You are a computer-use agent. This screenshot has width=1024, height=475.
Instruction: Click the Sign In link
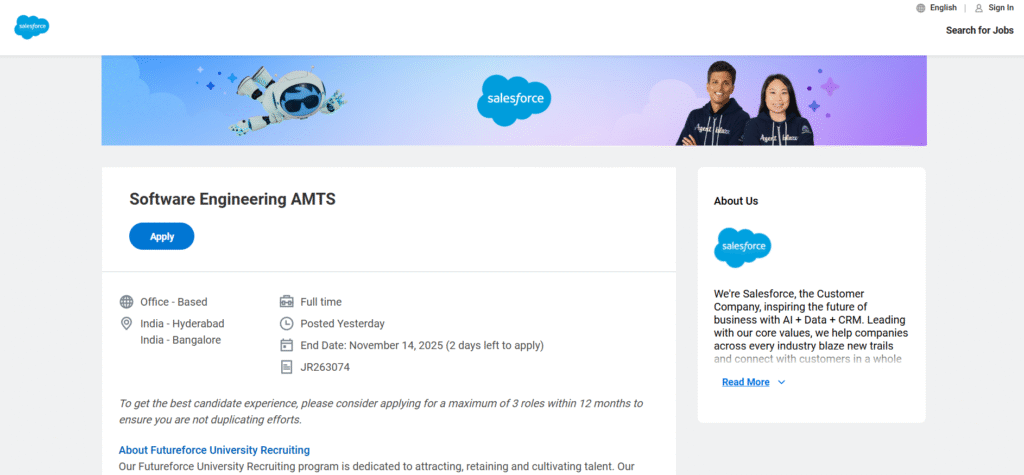coord(1000,8)
